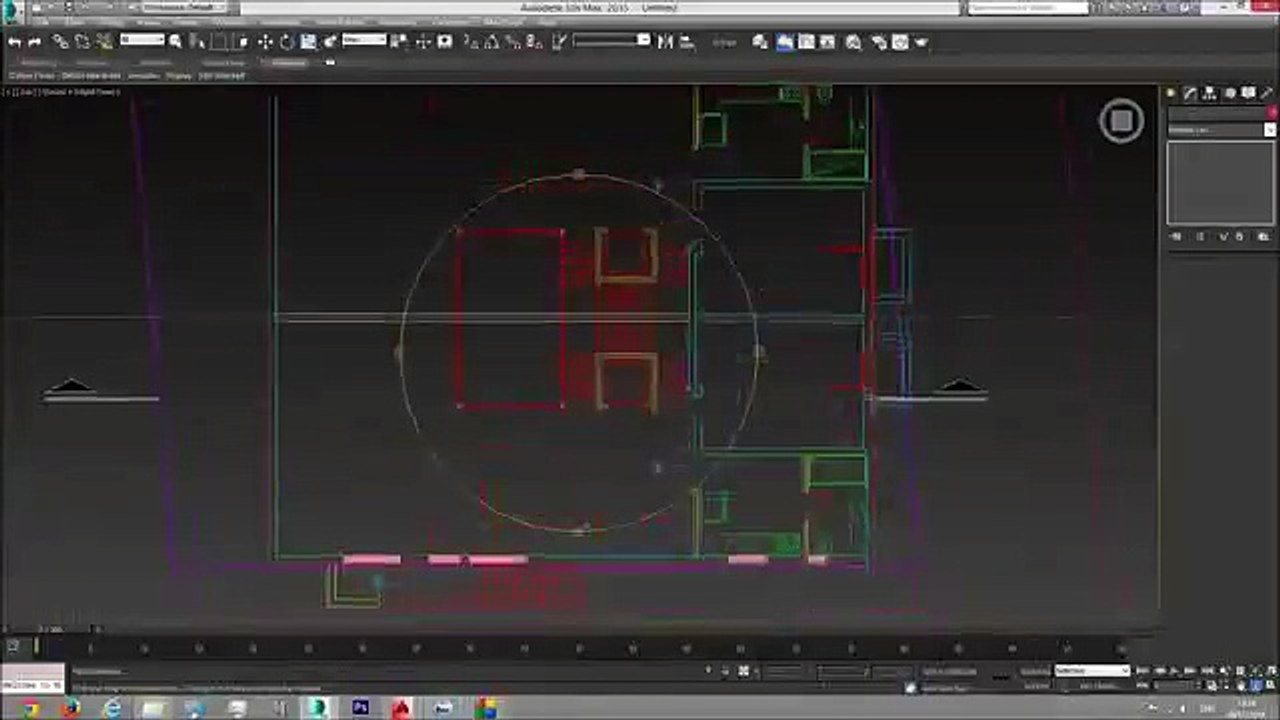
Task: Open the Select by Name dialog
Action: click(197, 42)
